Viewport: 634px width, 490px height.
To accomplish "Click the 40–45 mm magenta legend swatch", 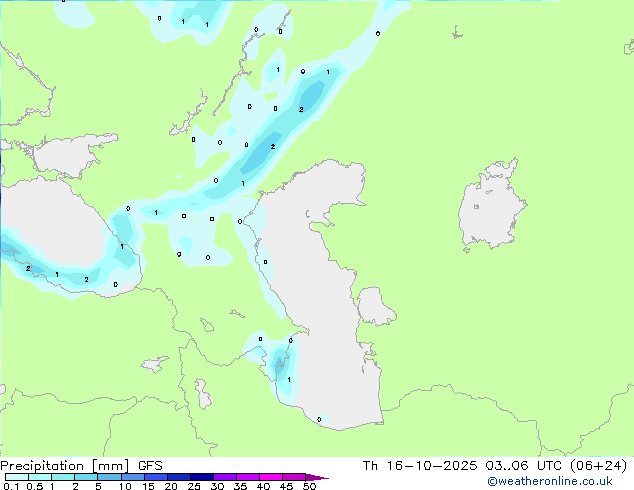I will (271, 477).
